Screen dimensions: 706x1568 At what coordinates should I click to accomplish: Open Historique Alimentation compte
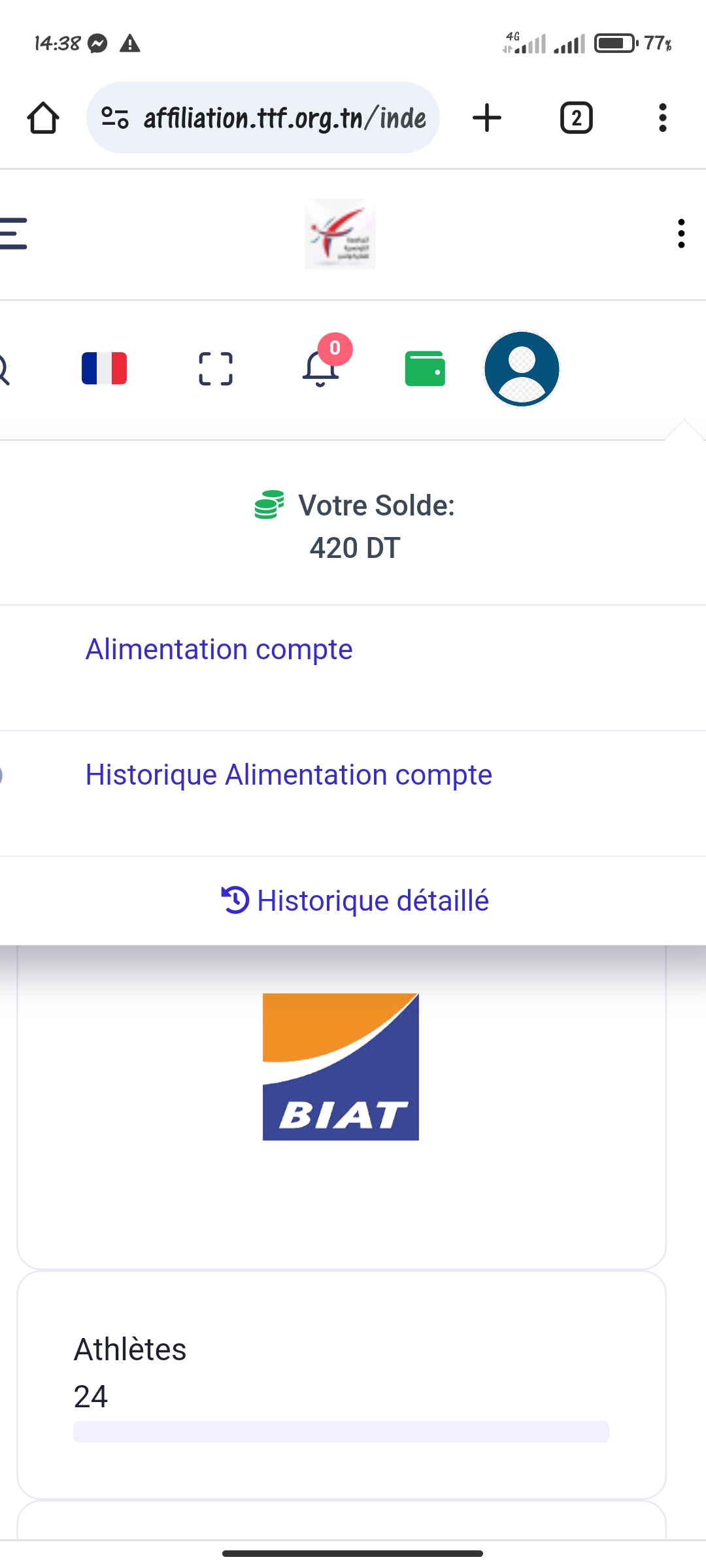(x=288, y=775)
